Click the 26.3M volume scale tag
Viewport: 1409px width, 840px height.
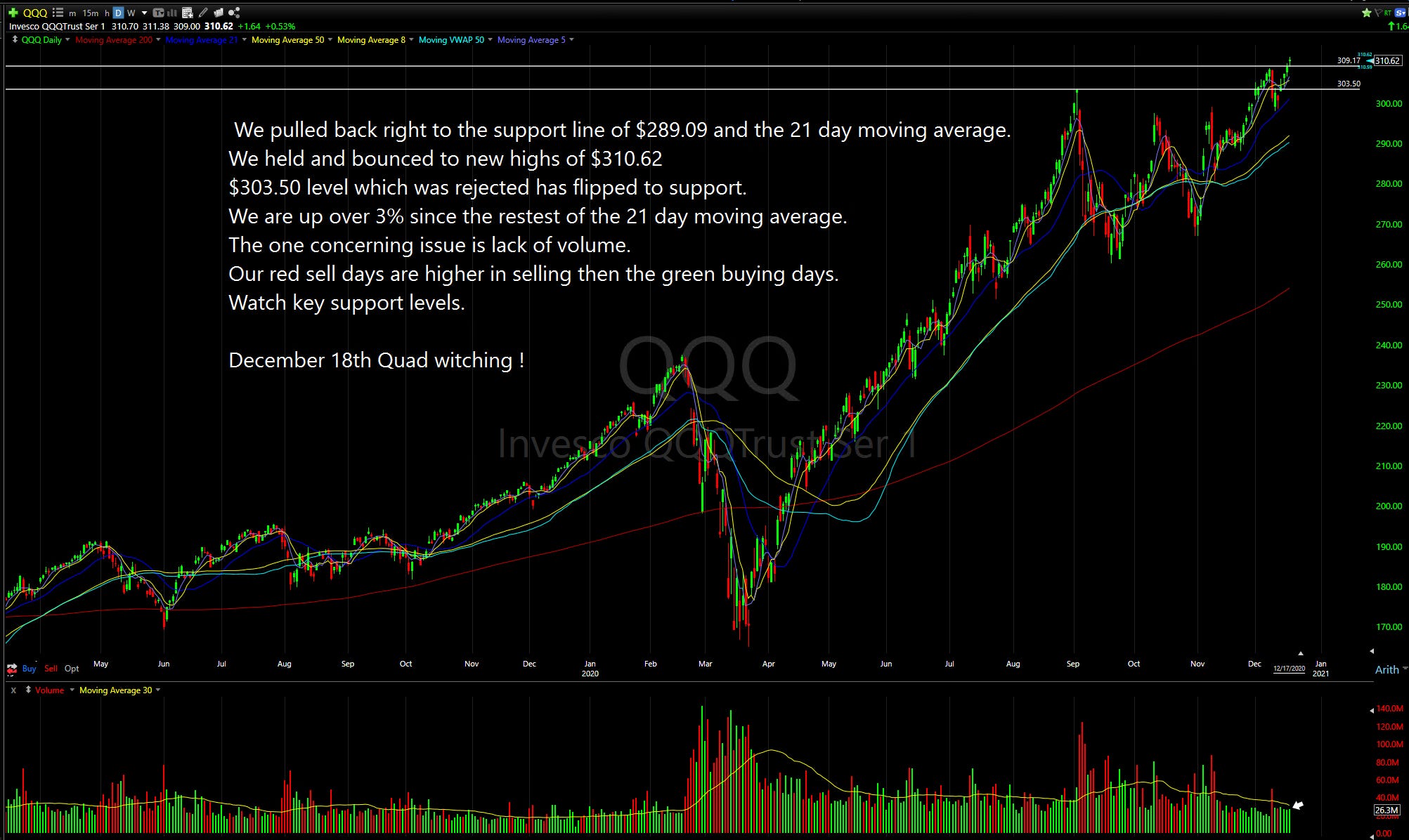[x=1387, y=810]
